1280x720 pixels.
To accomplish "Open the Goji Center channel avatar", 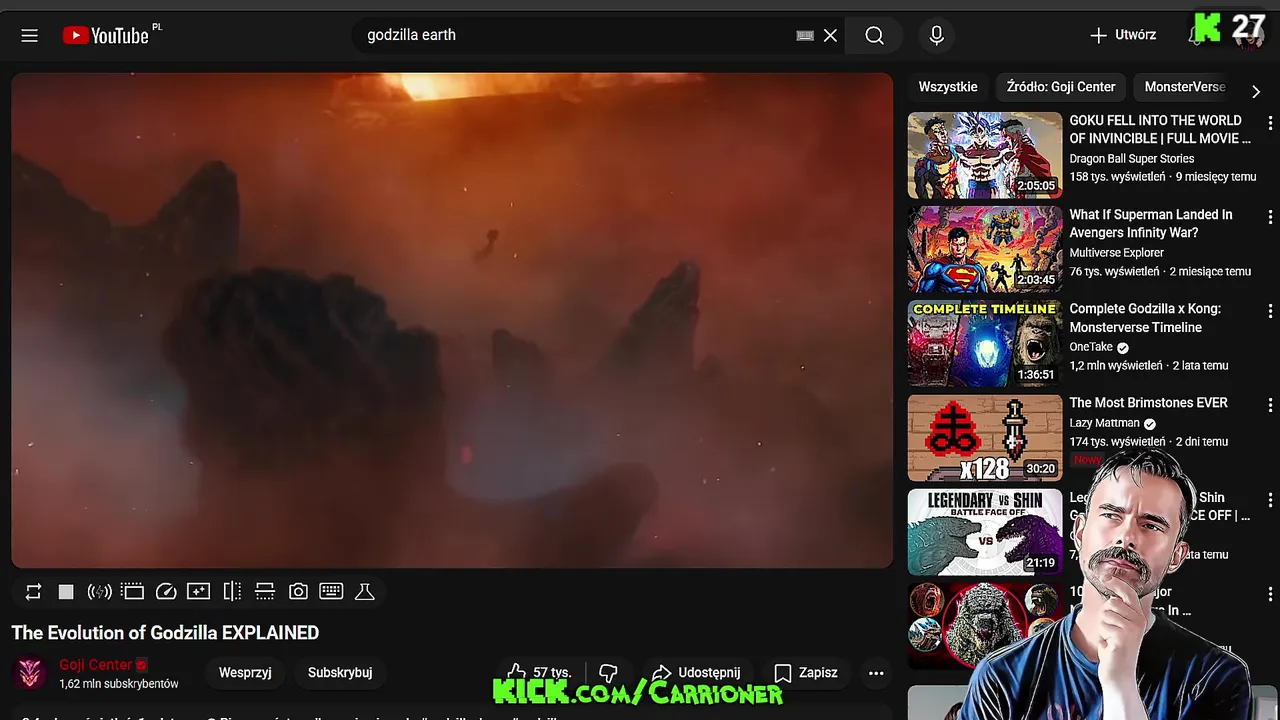I will pyautogui.click(x=31, y=673).
